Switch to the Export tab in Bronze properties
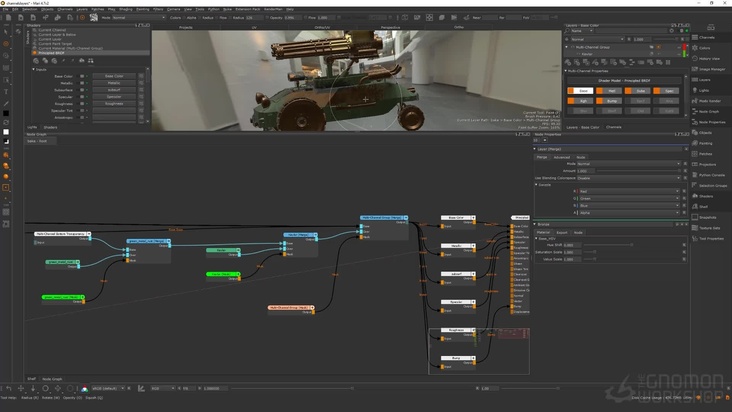 point(562,232)
